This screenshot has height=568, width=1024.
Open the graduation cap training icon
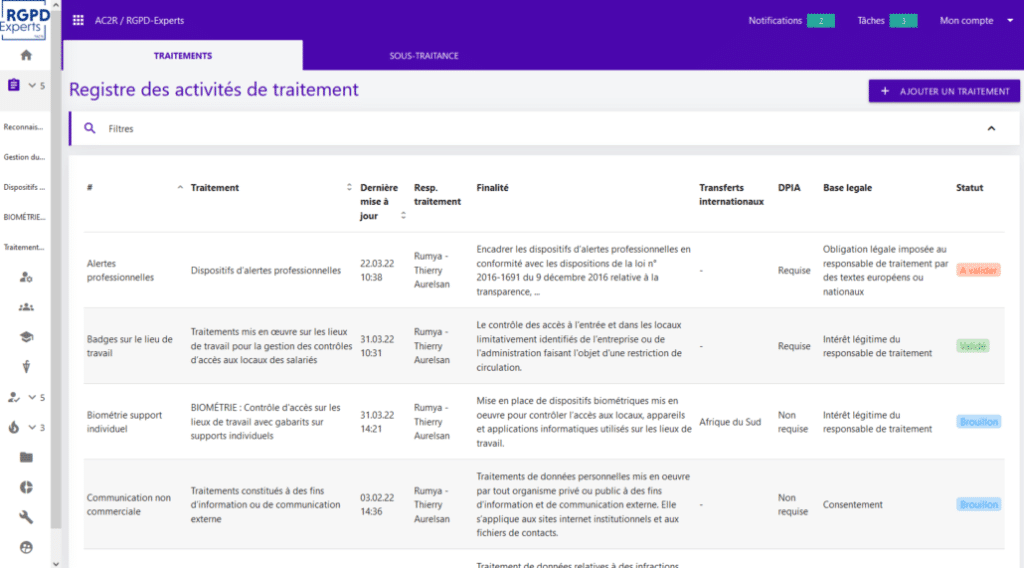(x=26, y=337)
